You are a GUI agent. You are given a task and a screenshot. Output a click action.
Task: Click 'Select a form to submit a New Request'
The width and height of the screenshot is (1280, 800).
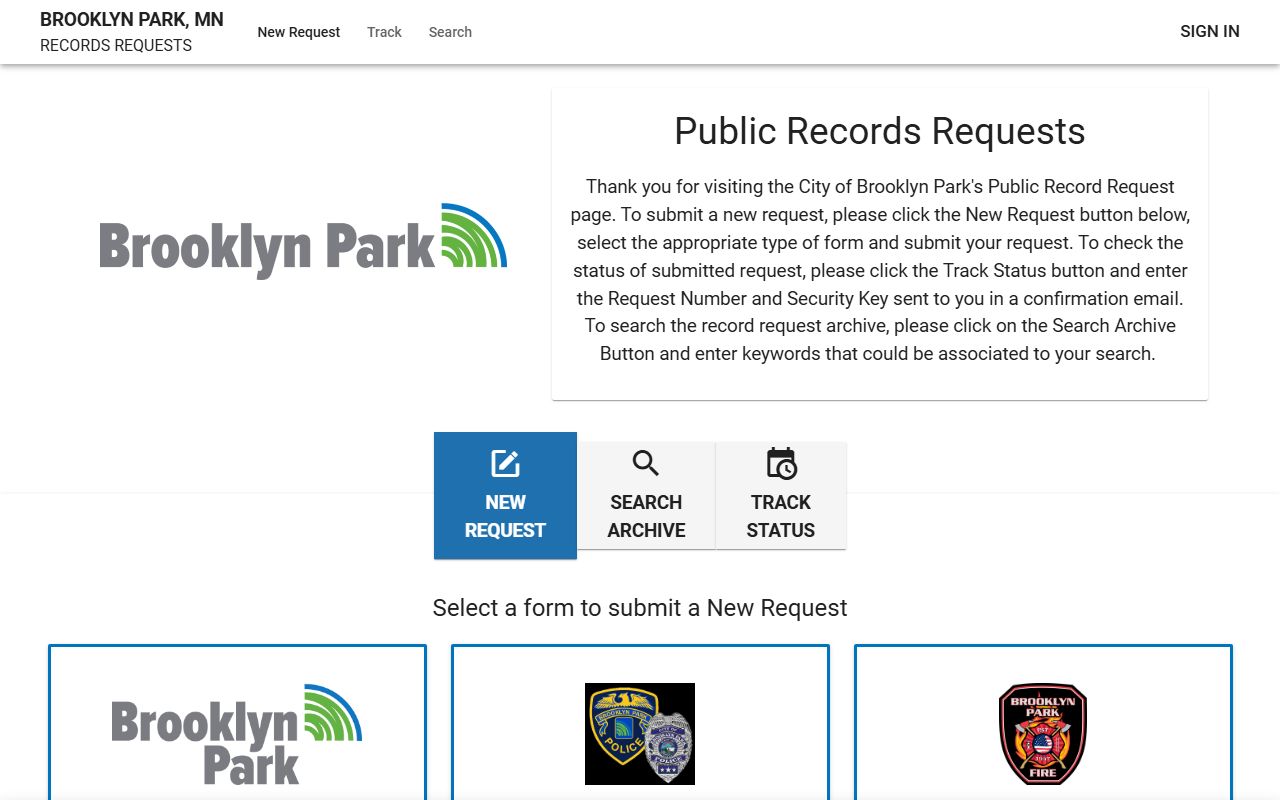640,608
